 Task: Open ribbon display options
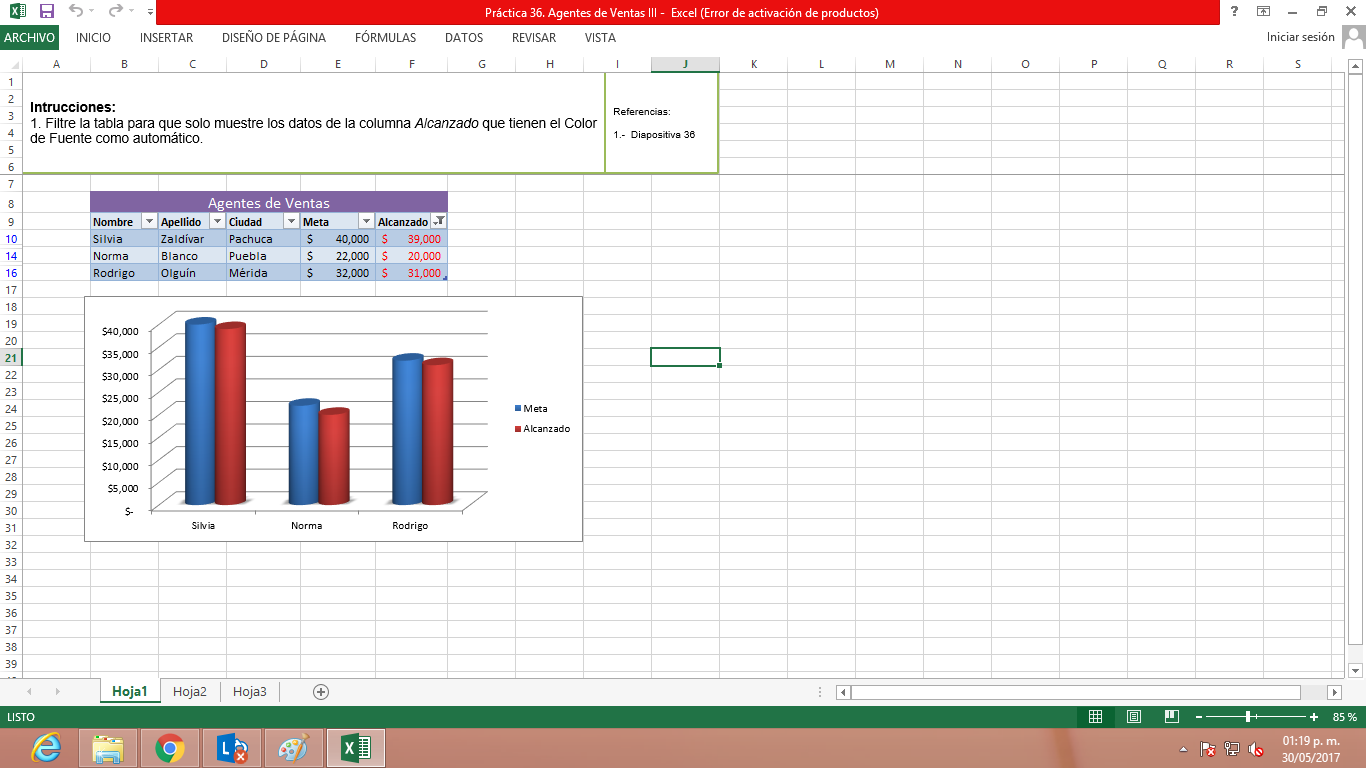coord(1264,12)
